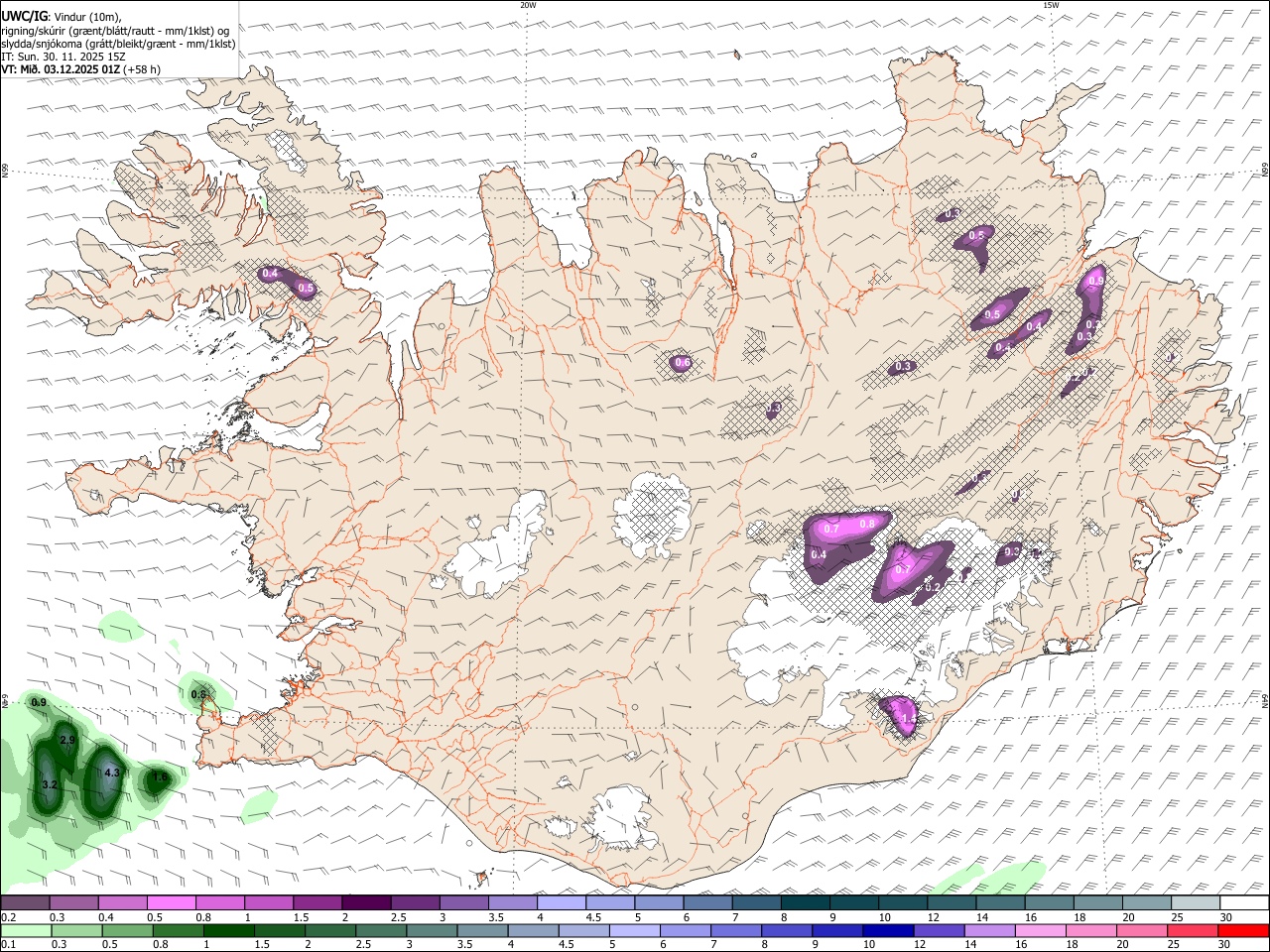Click the '15W' longitude label at top

coord(1050,5)
